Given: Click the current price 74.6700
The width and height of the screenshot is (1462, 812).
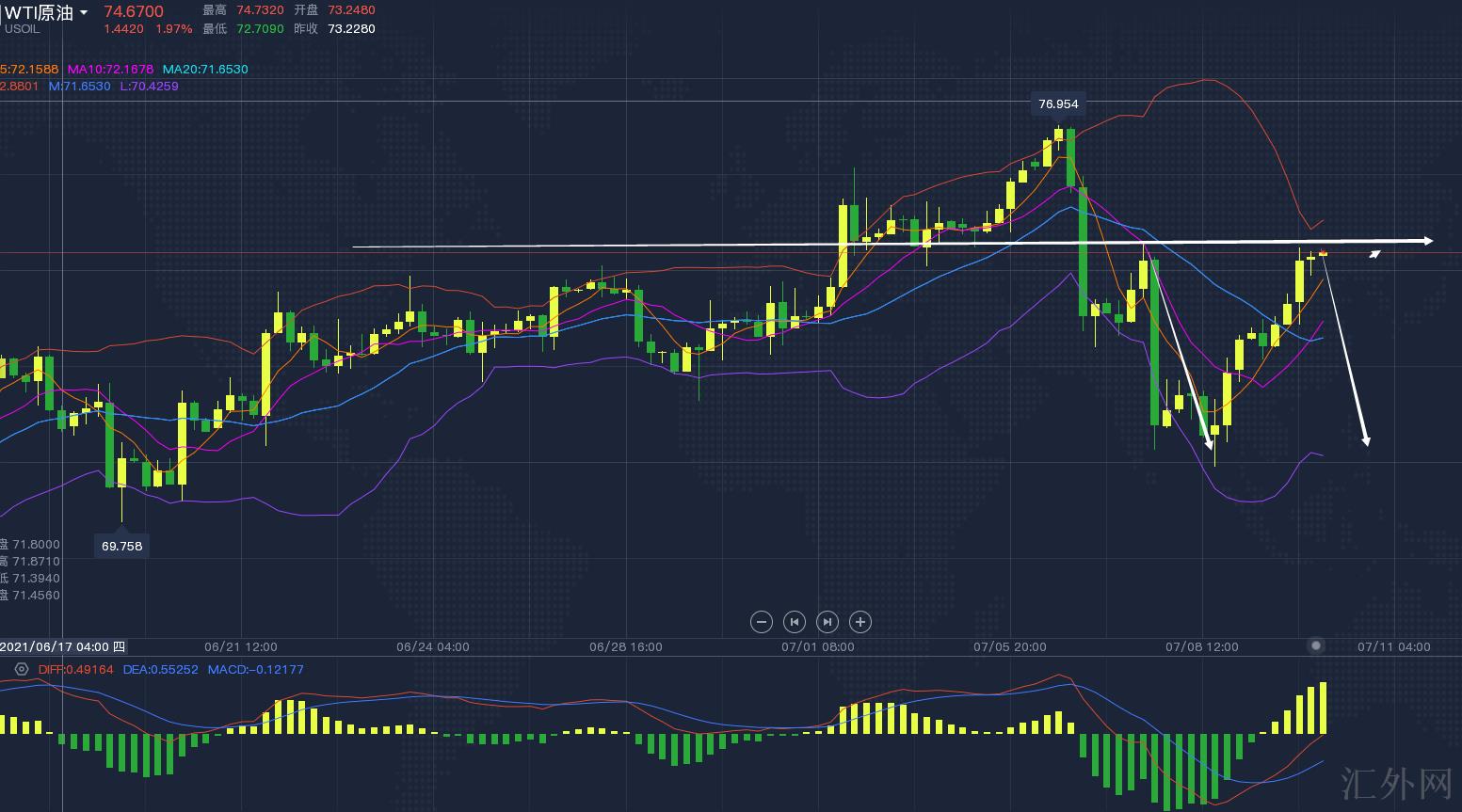Looking at the screenshot, I should click(x=134, y=11).
